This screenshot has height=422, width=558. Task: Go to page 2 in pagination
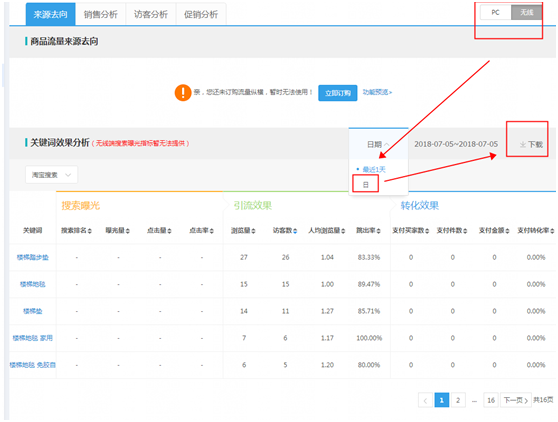pyautogui.click(x=458, y=401)
